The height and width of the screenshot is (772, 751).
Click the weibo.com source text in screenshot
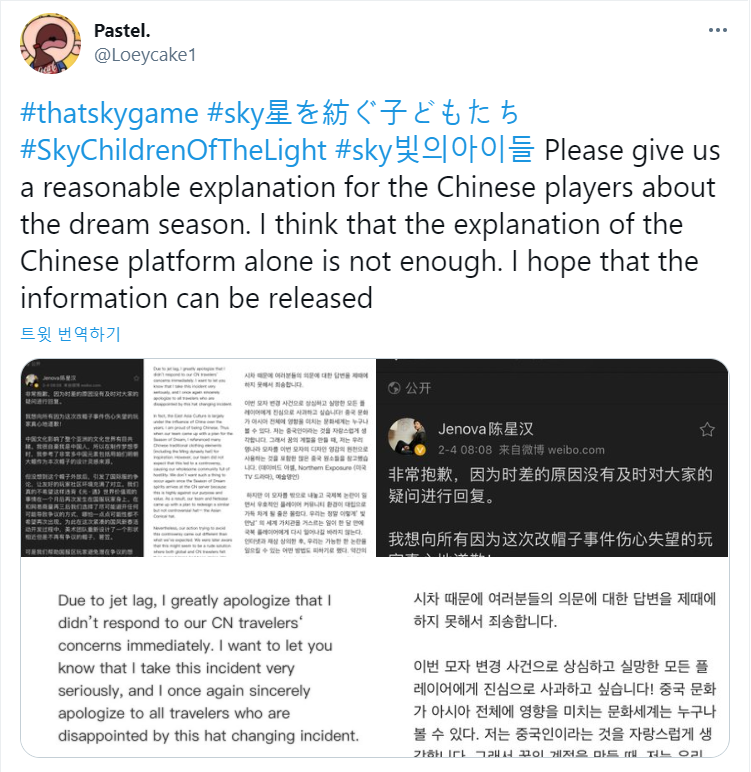(576, 450)
